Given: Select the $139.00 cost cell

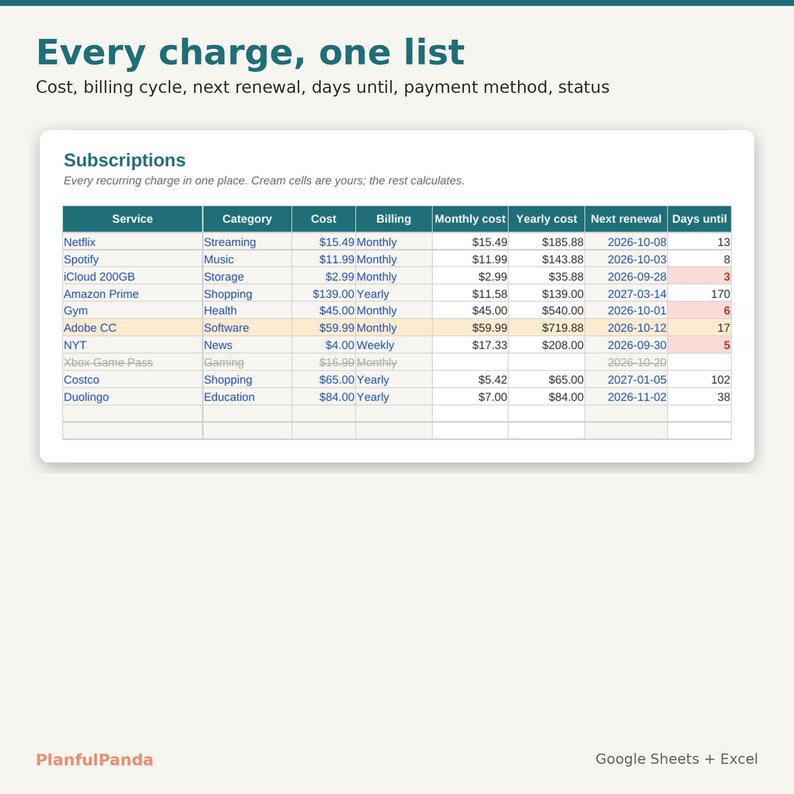Looking at the screenshot, I should coord(324,294).
